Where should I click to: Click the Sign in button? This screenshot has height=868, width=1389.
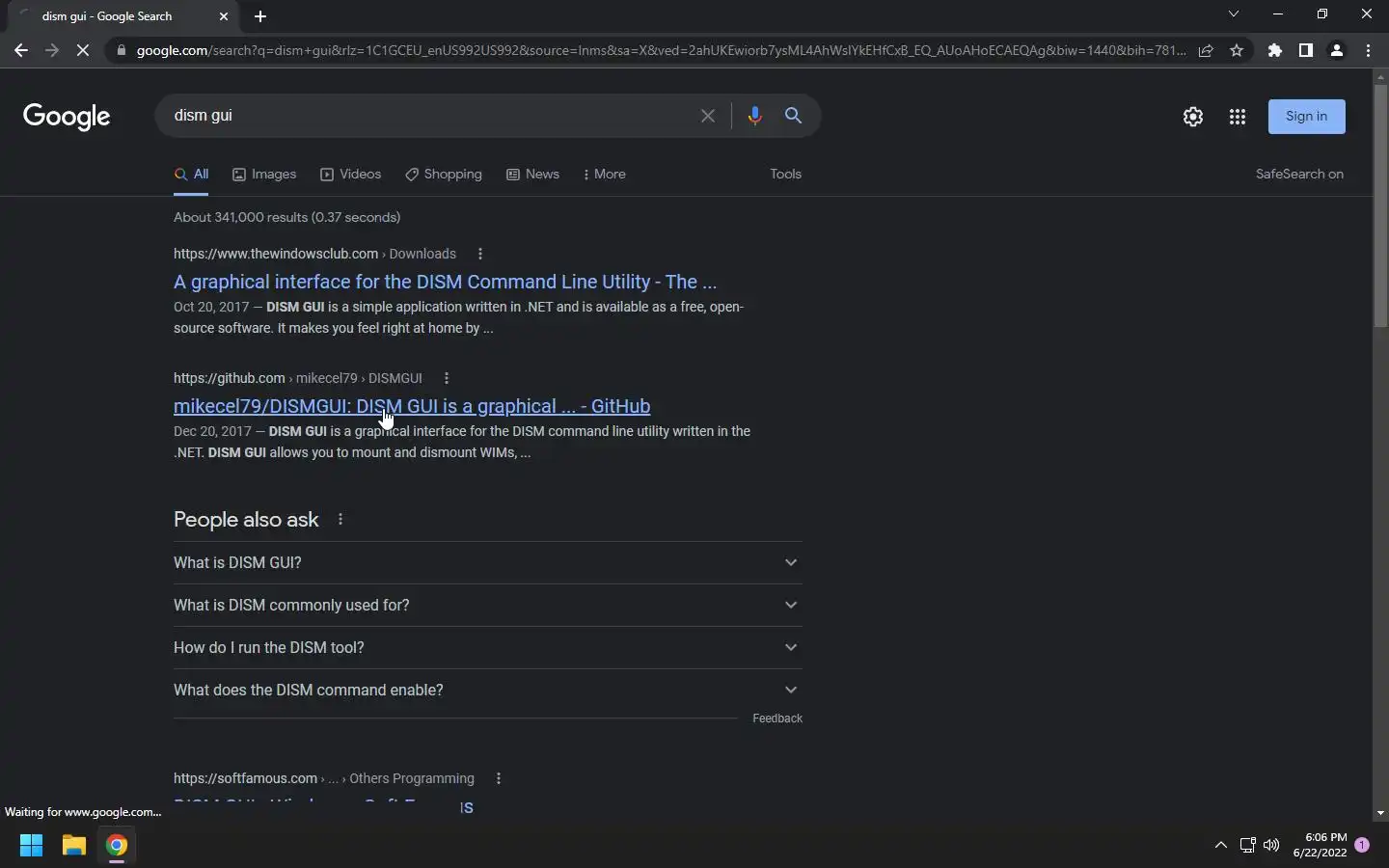pyautogui.click(x=1307, y=117)
